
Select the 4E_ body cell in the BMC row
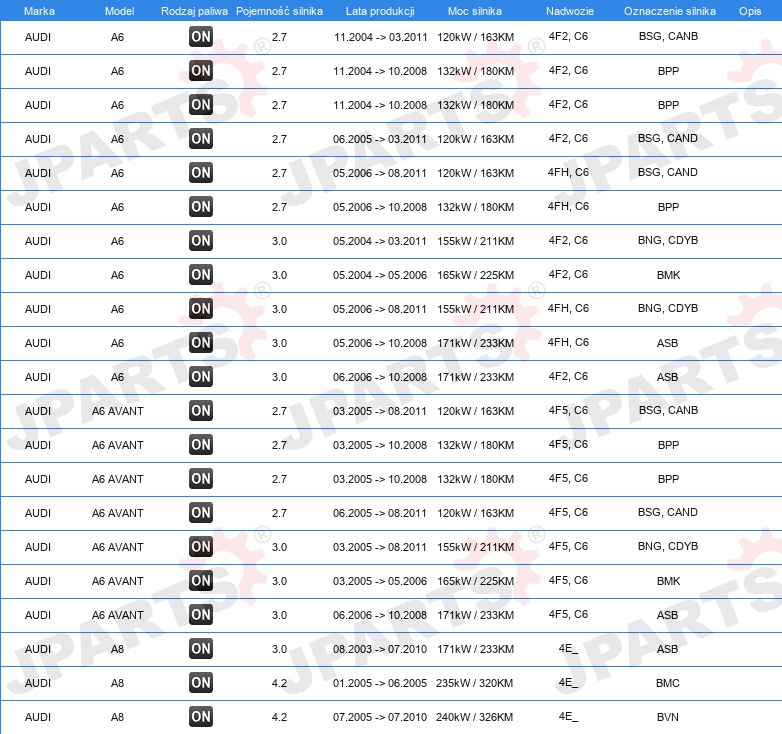click(568, 682)
